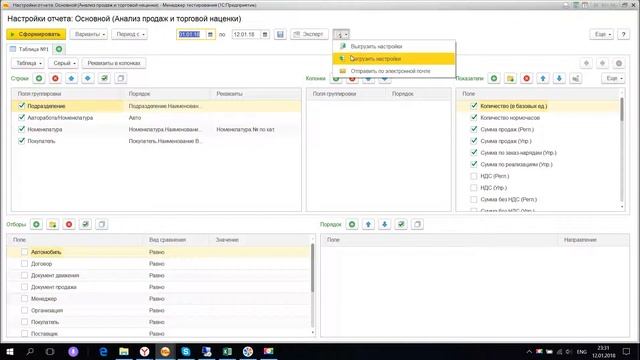
Task: Enable Договор filter checkbox
Action: 24,264
